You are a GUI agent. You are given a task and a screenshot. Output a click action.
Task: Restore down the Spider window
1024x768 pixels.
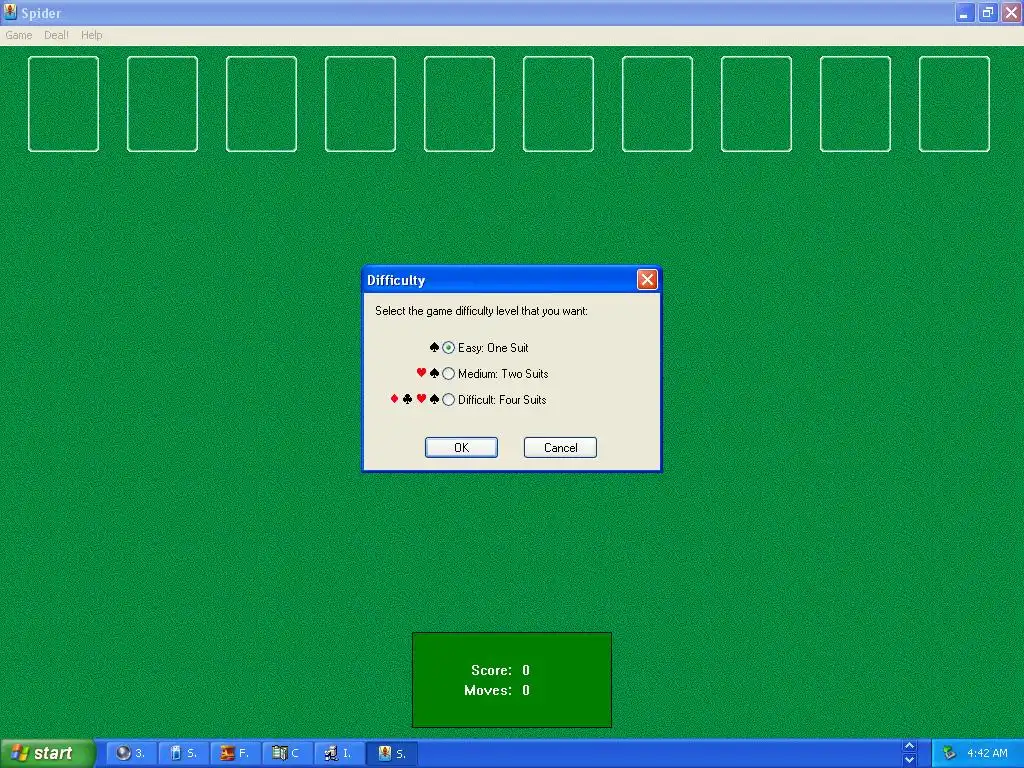987,12
